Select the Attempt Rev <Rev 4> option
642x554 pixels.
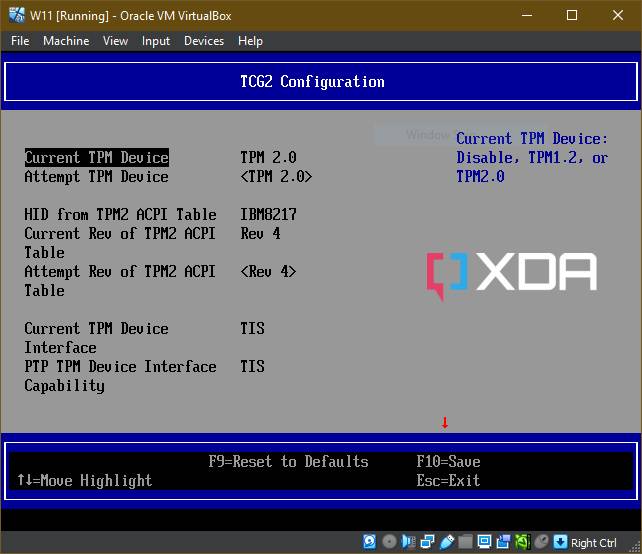pos(268,272)
